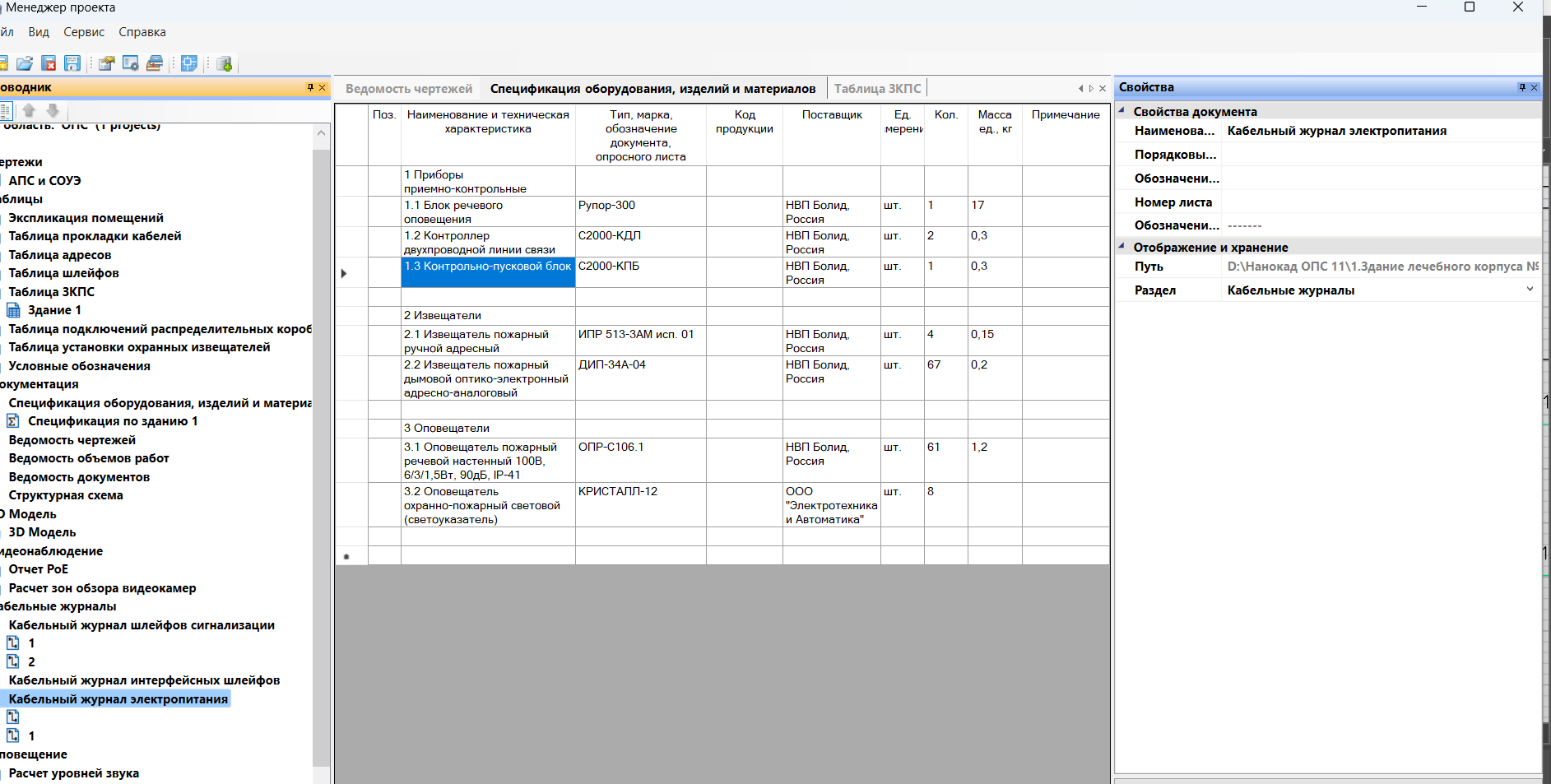Open project with the folder icon
The height and width of the screenshot is (784, 1551).
pos(25,63)
